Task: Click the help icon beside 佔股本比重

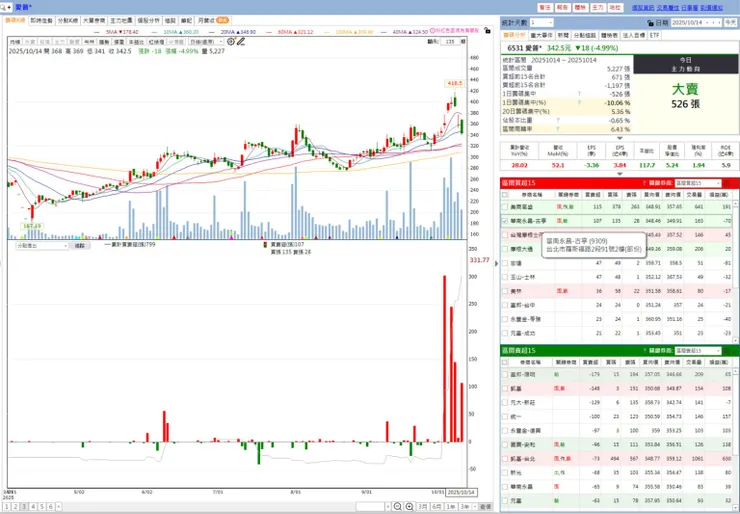Action: pos(558,120)
